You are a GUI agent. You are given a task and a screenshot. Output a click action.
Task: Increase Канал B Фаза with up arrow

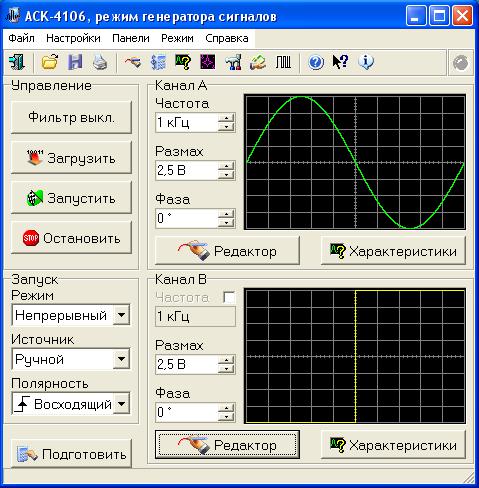tap(227, 408)
